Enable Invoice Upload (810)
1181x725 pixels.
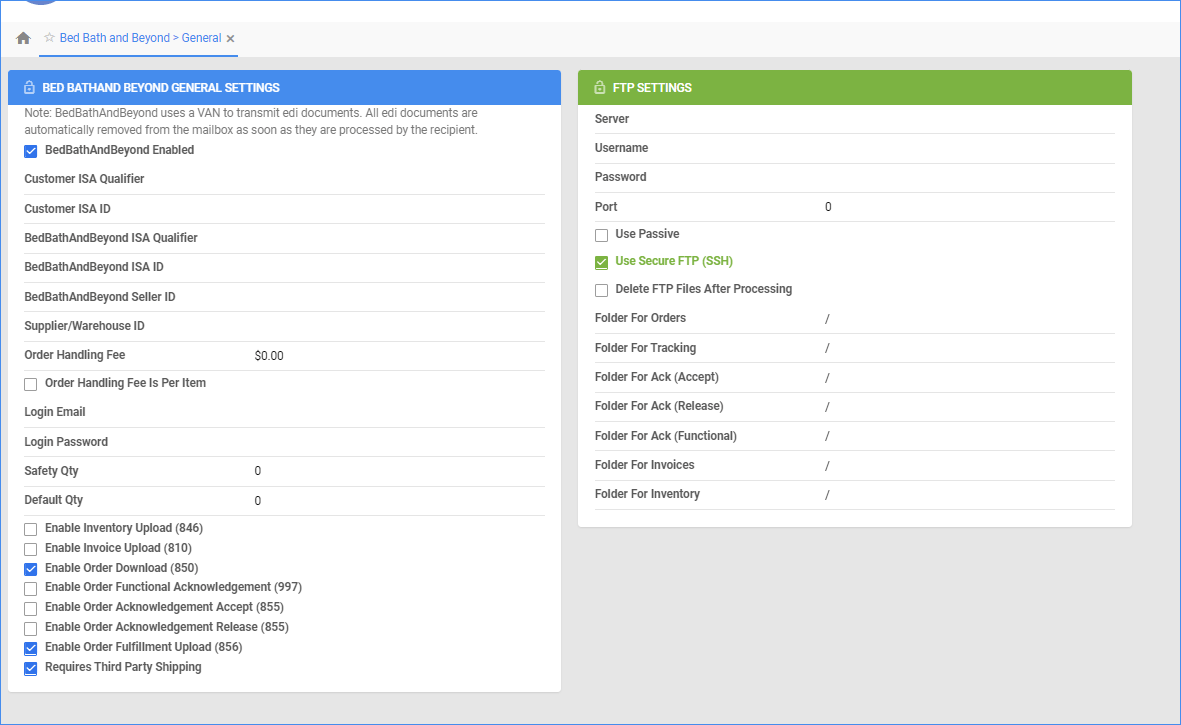(x=30, y=548)
